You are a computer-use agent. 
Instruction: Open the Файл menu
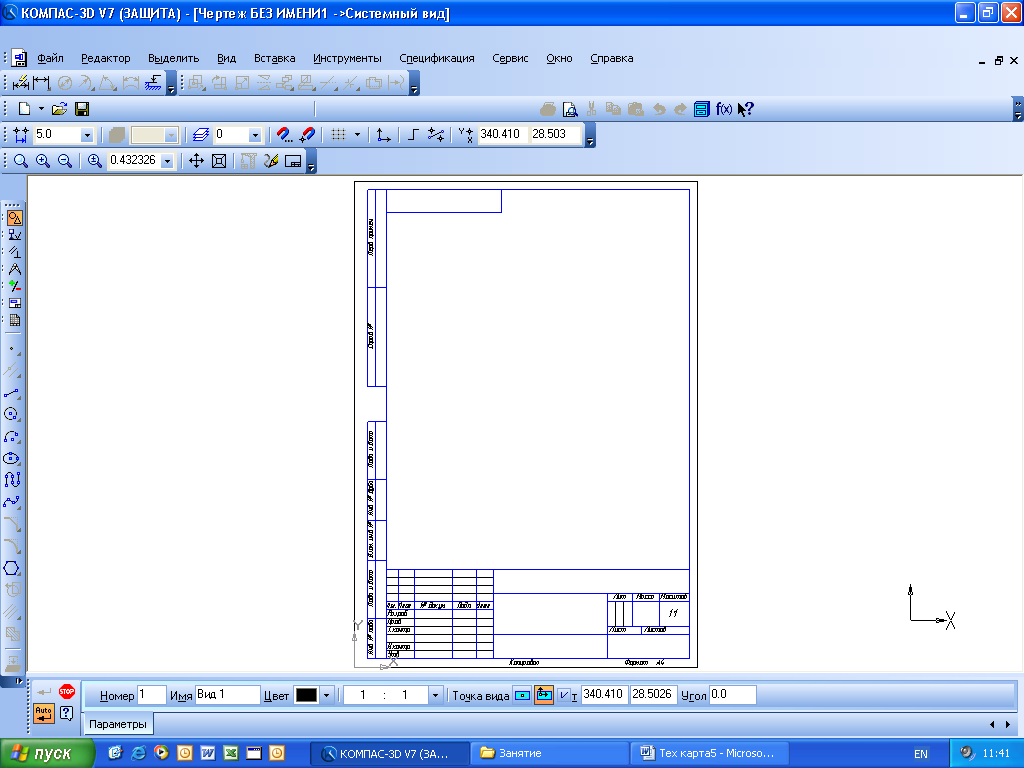[x=50, y=58]
